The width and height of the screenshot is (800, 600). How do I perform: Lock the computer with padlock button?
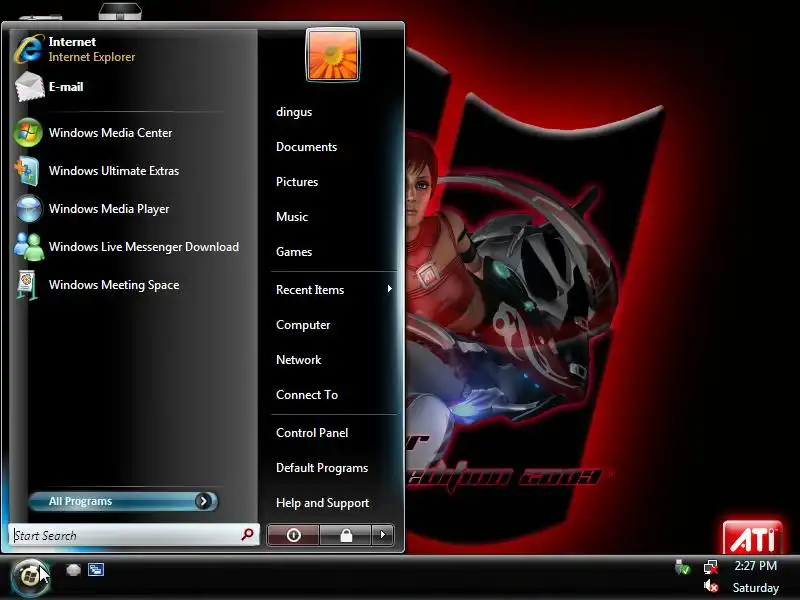tap(346, 535)
